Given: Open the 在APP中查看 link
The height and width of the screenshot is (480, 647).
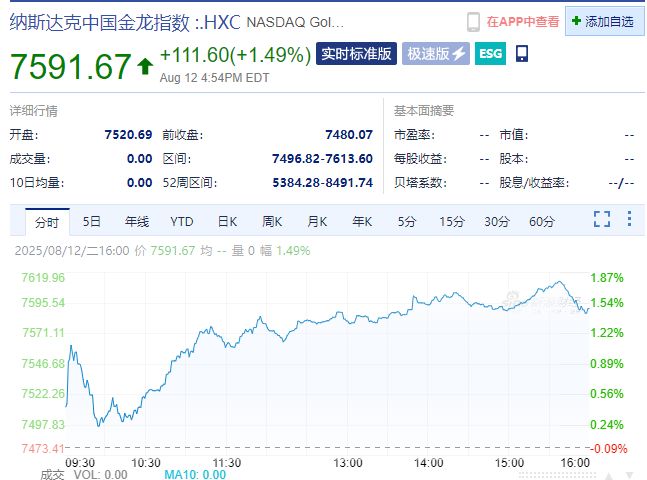Looking at the screenshot, I should coord(523,21).
